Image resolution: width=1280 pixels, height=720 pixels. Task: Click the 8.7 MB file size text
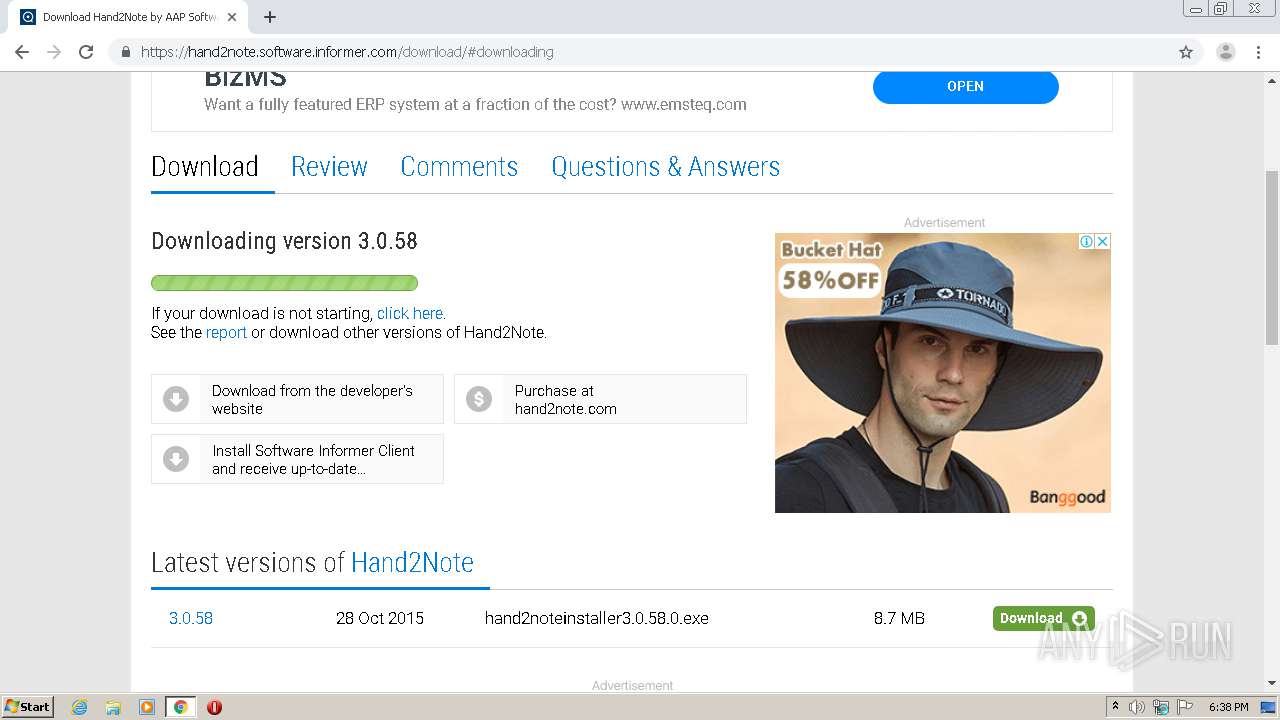coord(899,618)
